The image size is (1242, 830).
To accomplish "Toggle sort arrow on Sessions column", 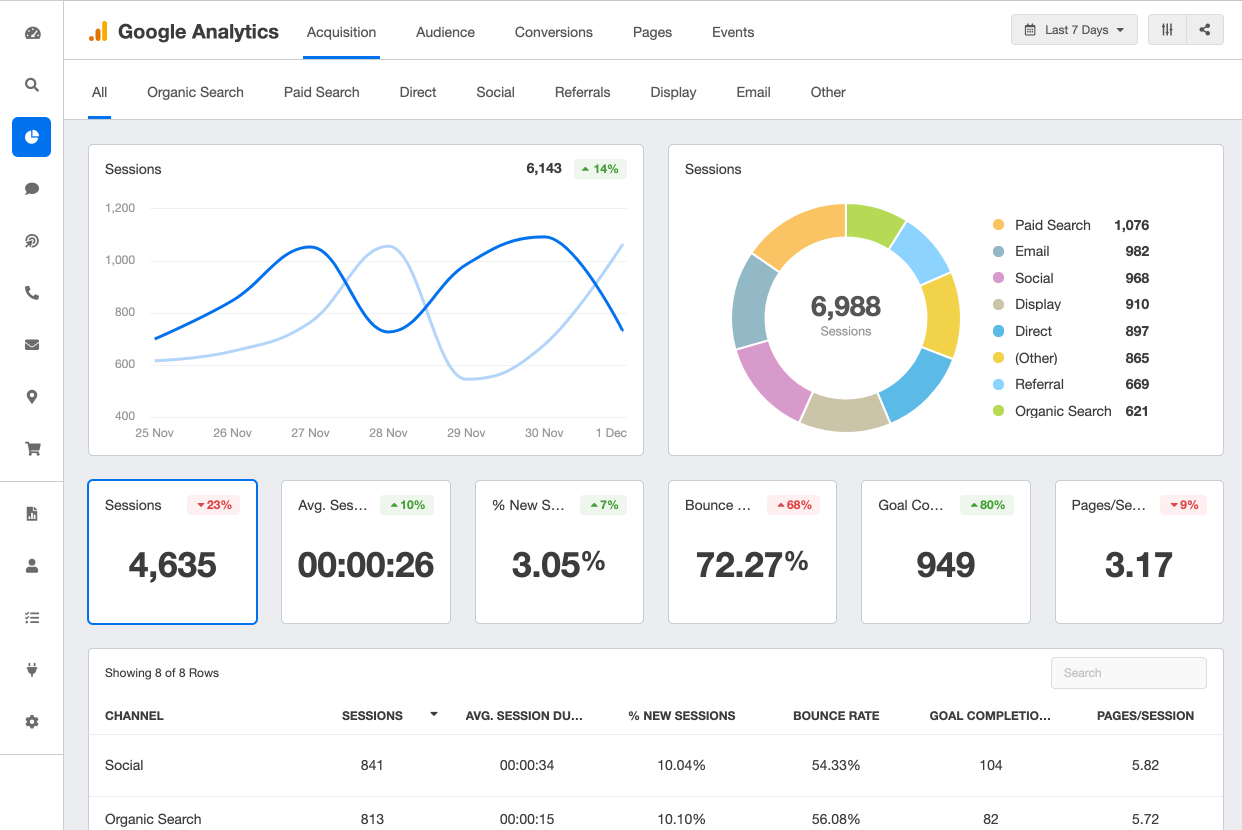I will click(433, 715).
